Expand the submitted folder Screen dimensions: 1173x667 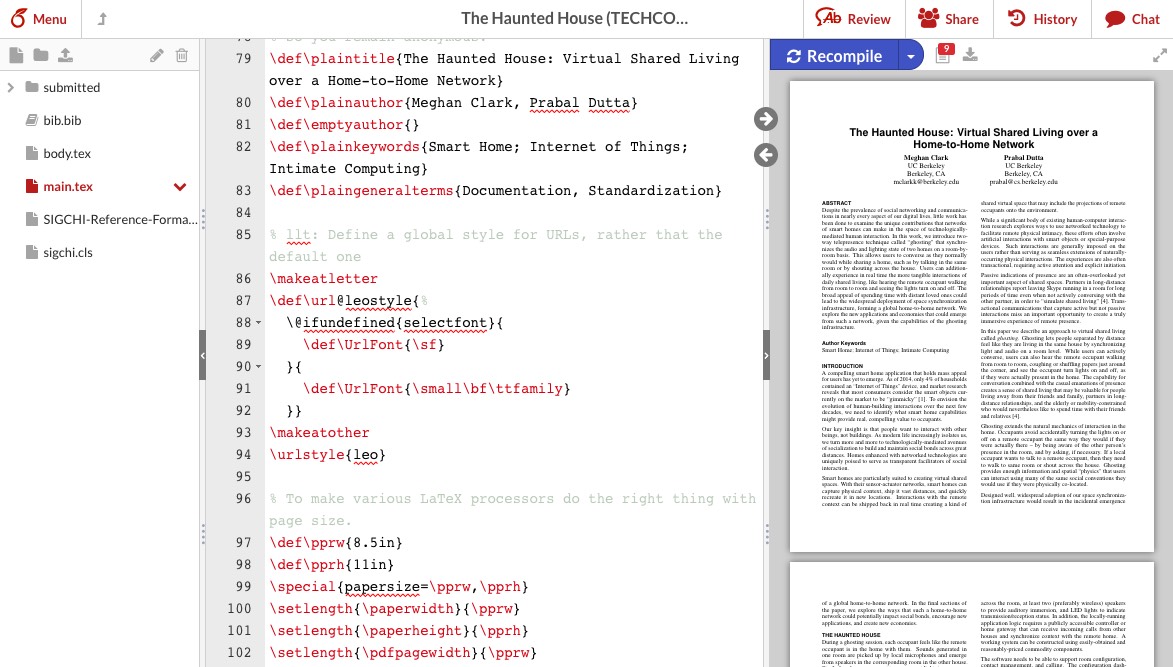pyautogui.click(x=10, y=87)
